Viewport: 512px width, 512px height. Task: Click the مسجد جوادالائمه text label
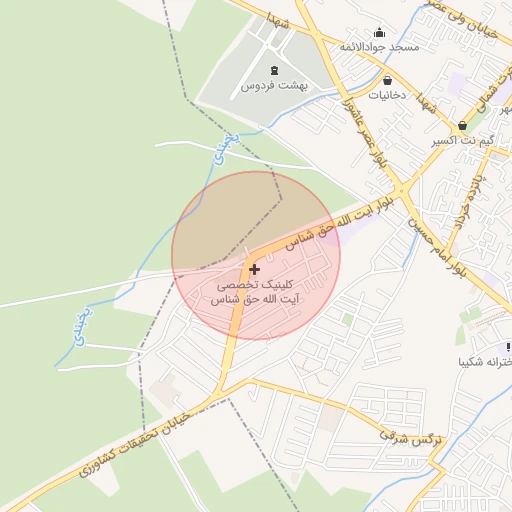tap(379, 47)
